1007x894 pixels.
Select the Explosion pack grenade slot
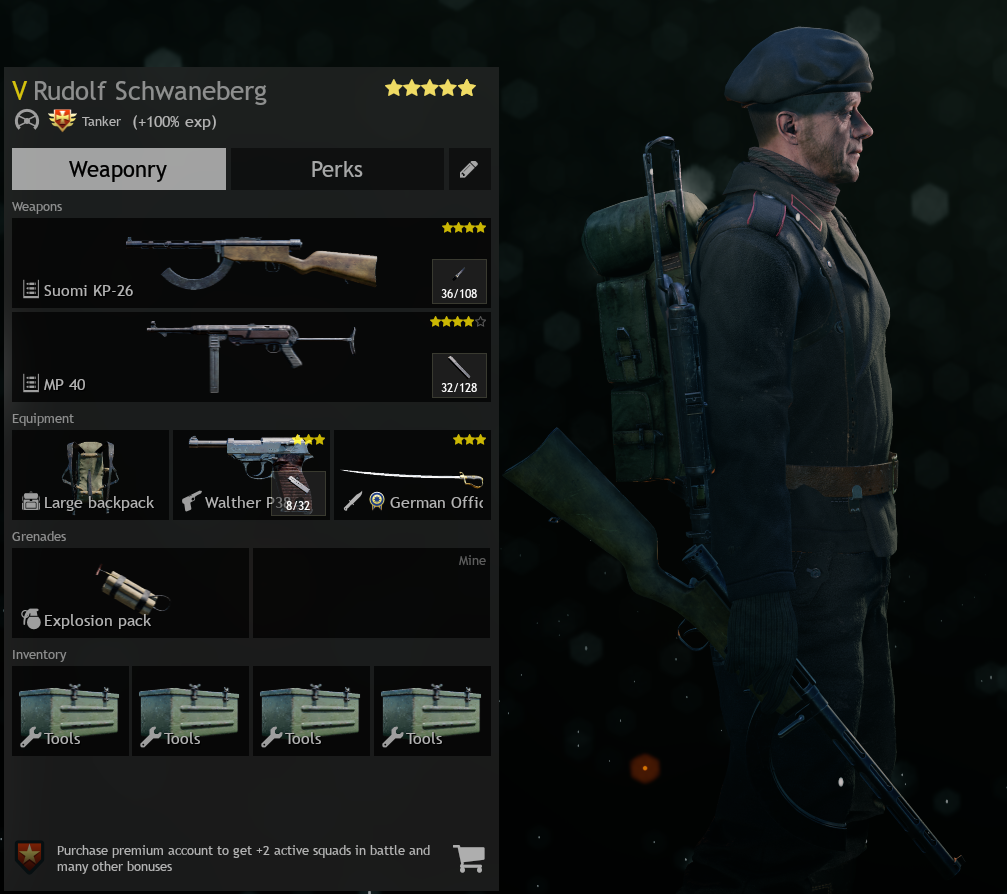click(x=130, y=593)
